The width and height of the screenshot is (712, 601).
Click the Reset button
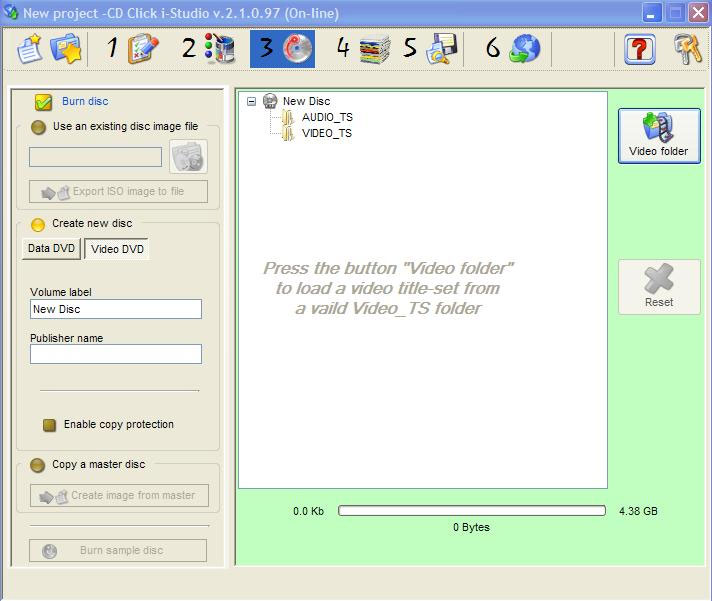pyautogui.click(x=659, y=287)
